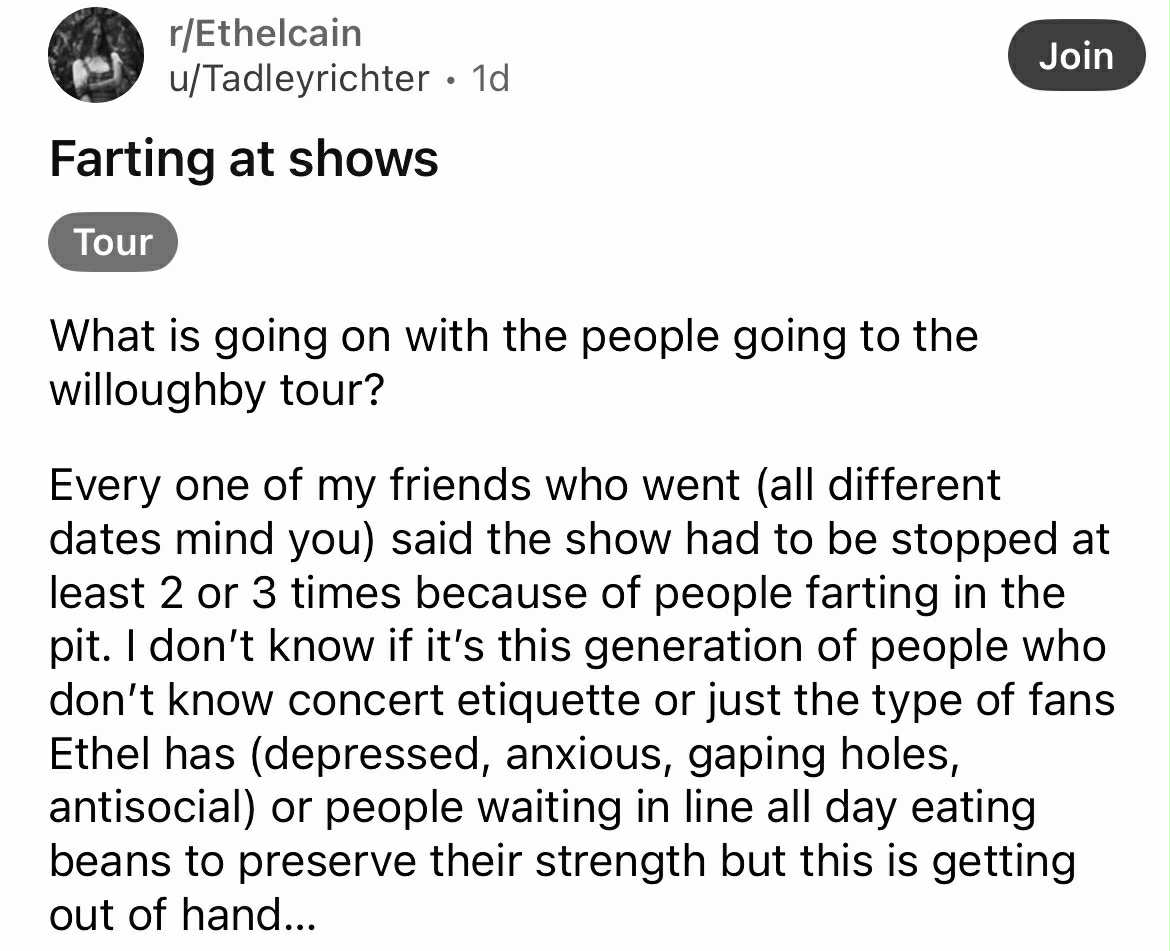View u/Tadleyrichter's user profile
1170x951 pixels.
[298, 77]
